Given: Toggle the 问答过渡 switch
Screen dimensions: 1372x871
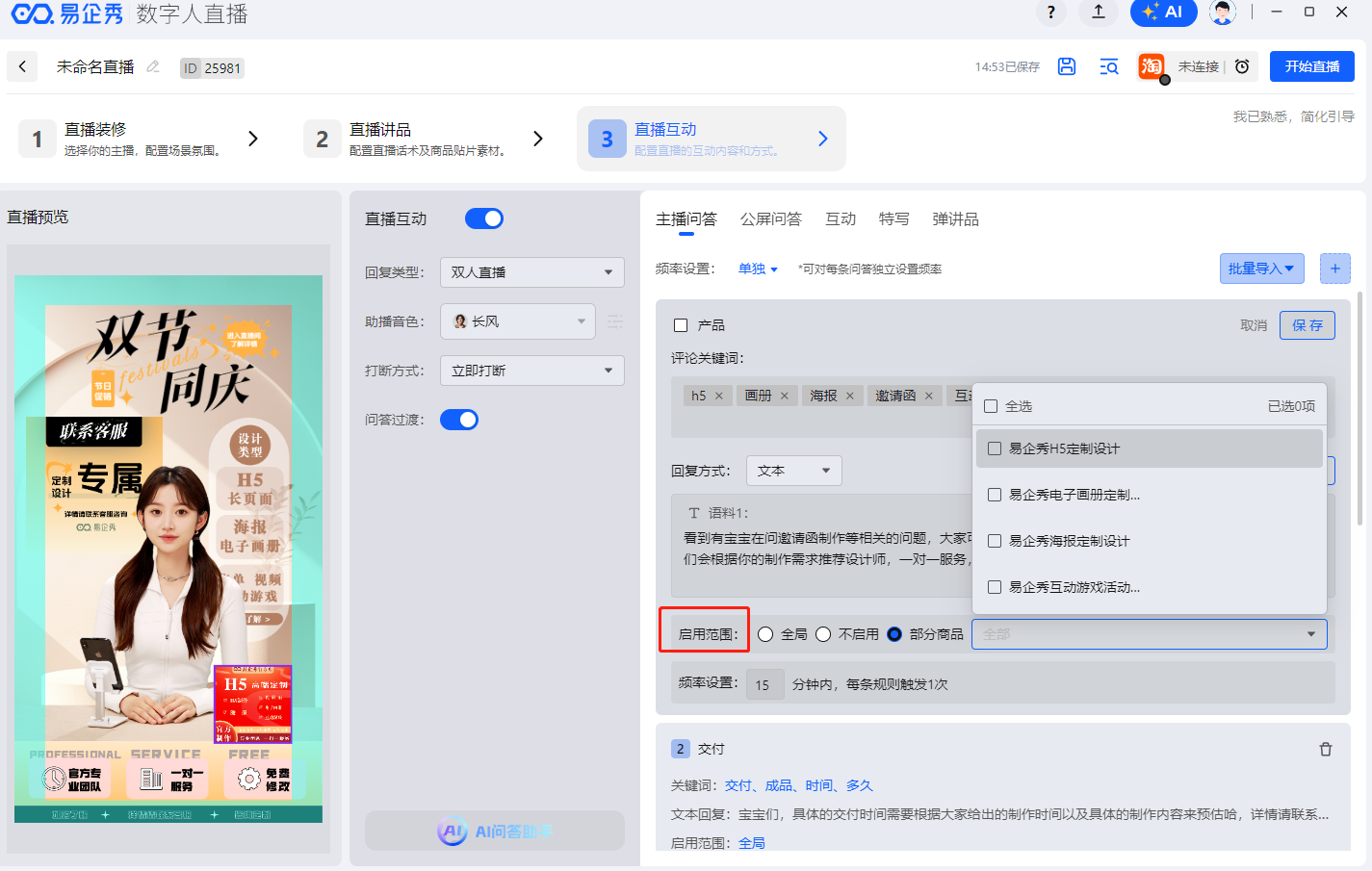Looking at the screenshot, I should click(x=459, y=420).
